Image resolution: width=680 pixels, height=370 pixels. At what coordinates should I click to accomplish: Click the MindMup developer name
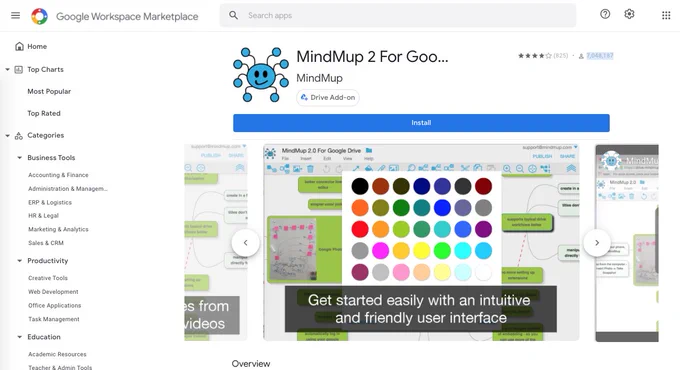click(x=319, y=78)
